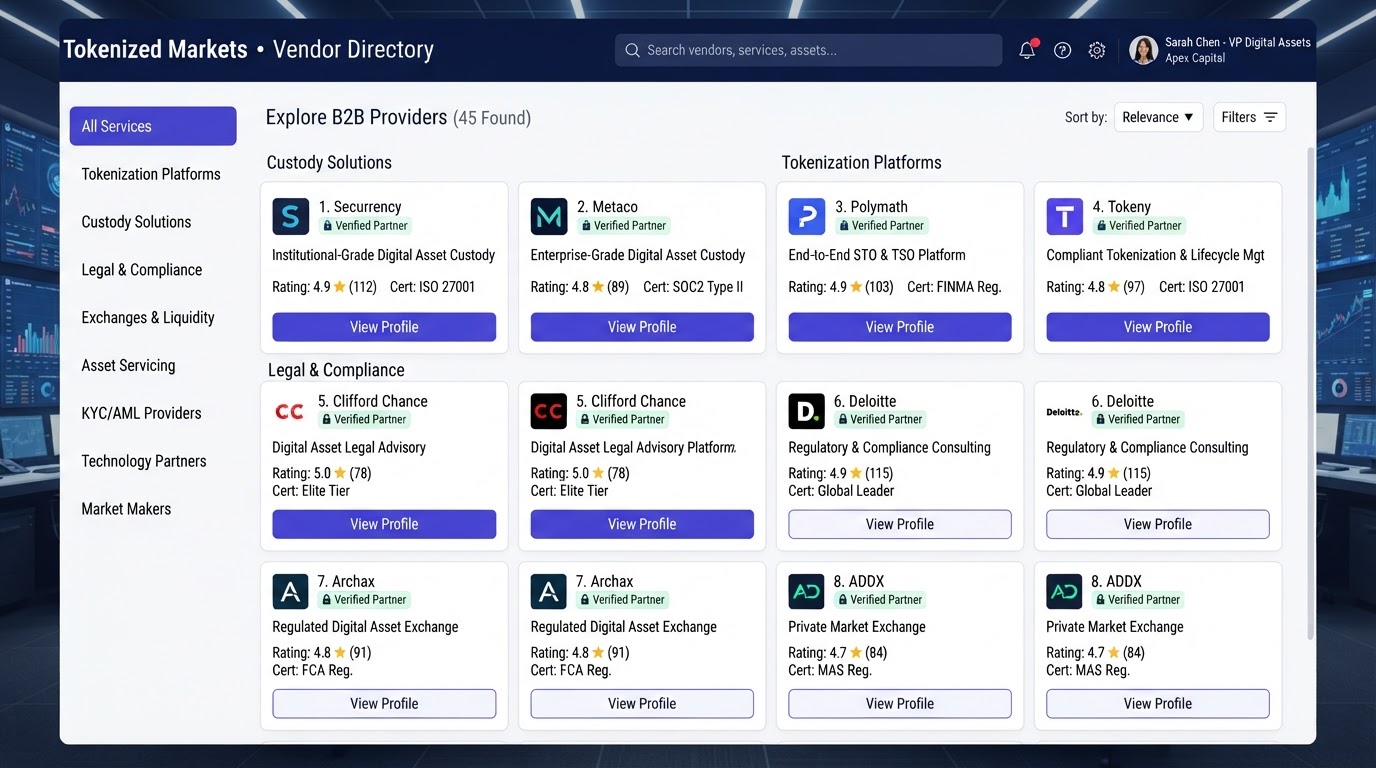Click the Tokeny logo
Screen dimensions: 1376x768
click(x=1065, y=216)
